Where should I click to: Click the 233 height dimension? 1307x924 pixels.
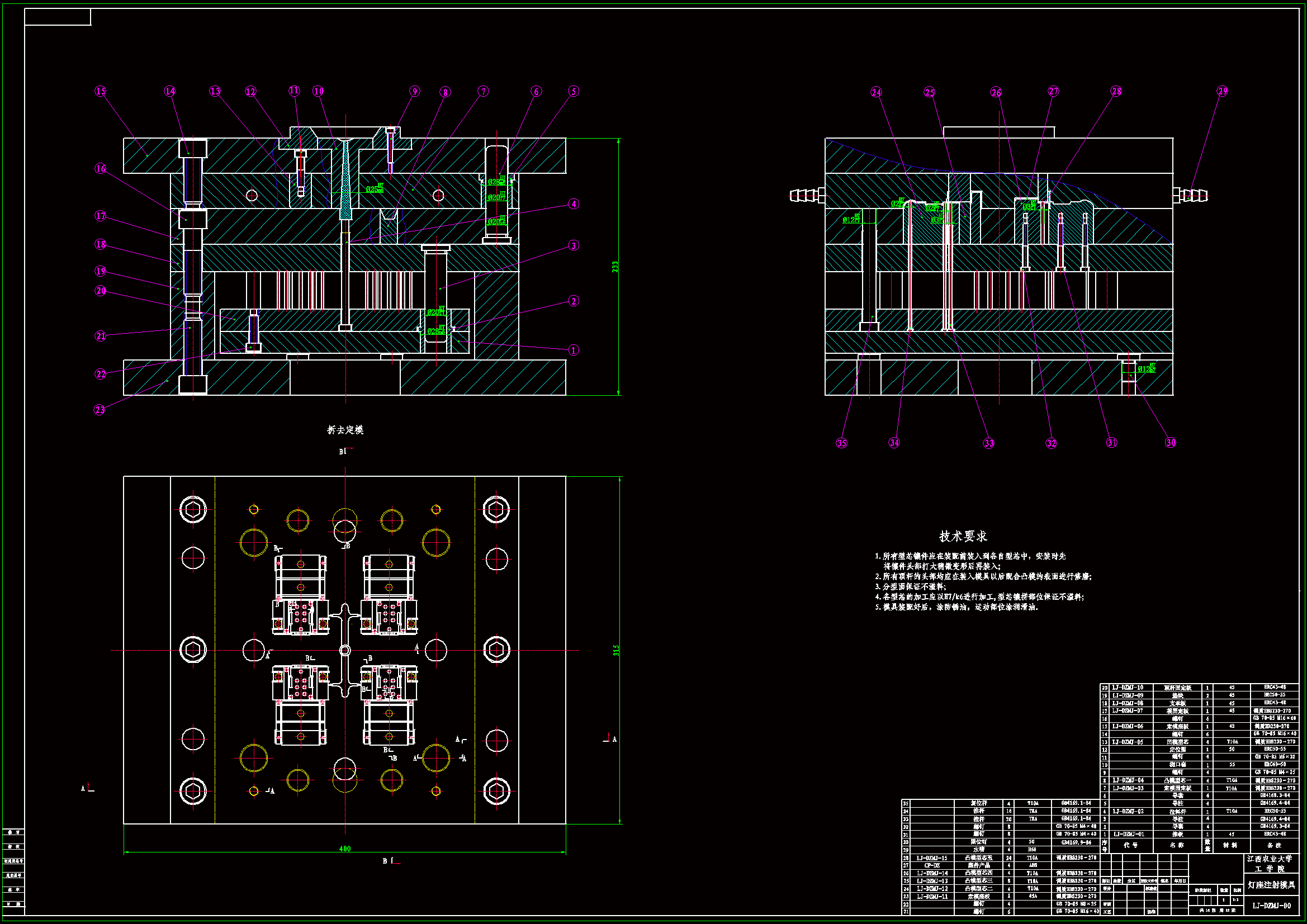tap(615, 267)
